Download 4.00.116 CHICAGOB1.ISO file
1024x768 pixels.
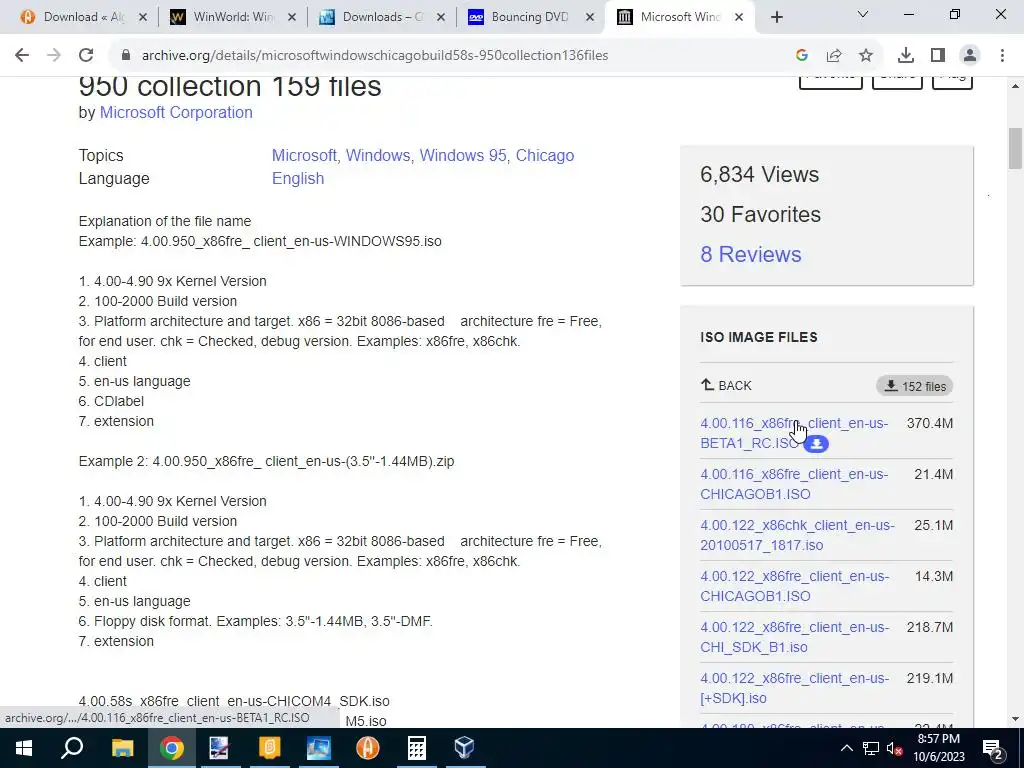[793, 484]
